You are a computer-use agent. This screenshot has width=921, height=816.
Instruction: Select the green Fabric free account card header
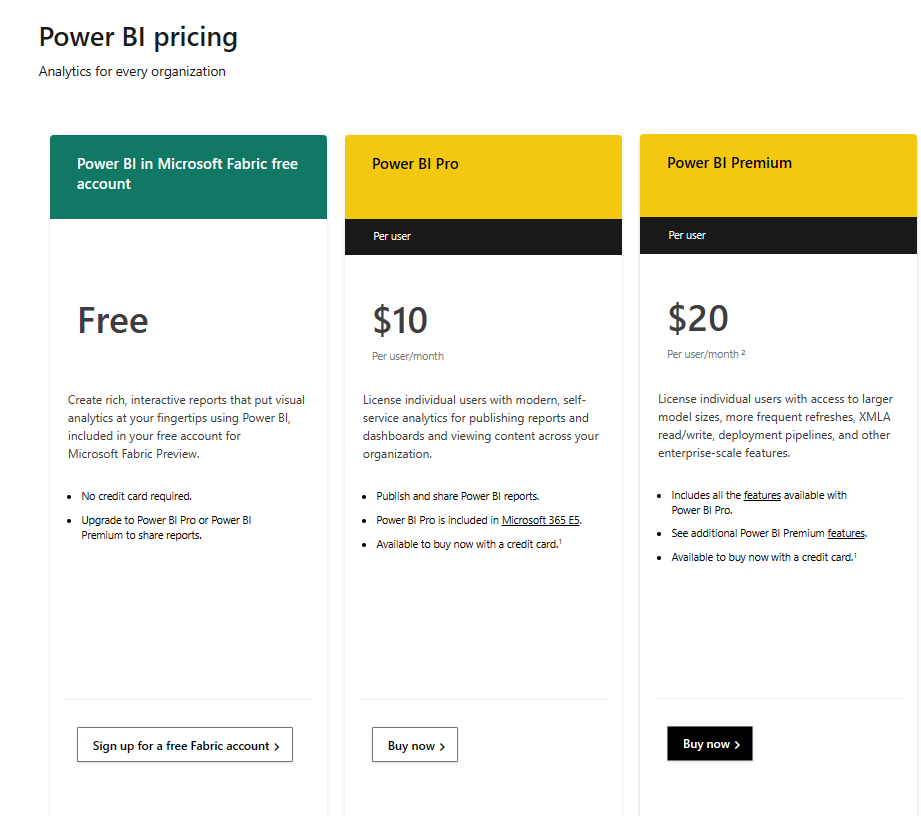click(x=188, y=174)
